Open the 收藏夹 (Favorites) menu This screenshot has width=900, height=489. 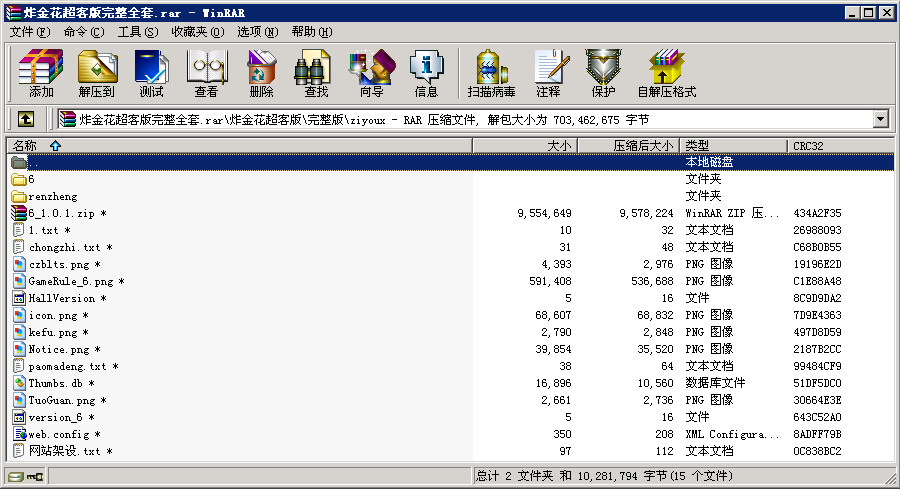click(x=195, y=32)
